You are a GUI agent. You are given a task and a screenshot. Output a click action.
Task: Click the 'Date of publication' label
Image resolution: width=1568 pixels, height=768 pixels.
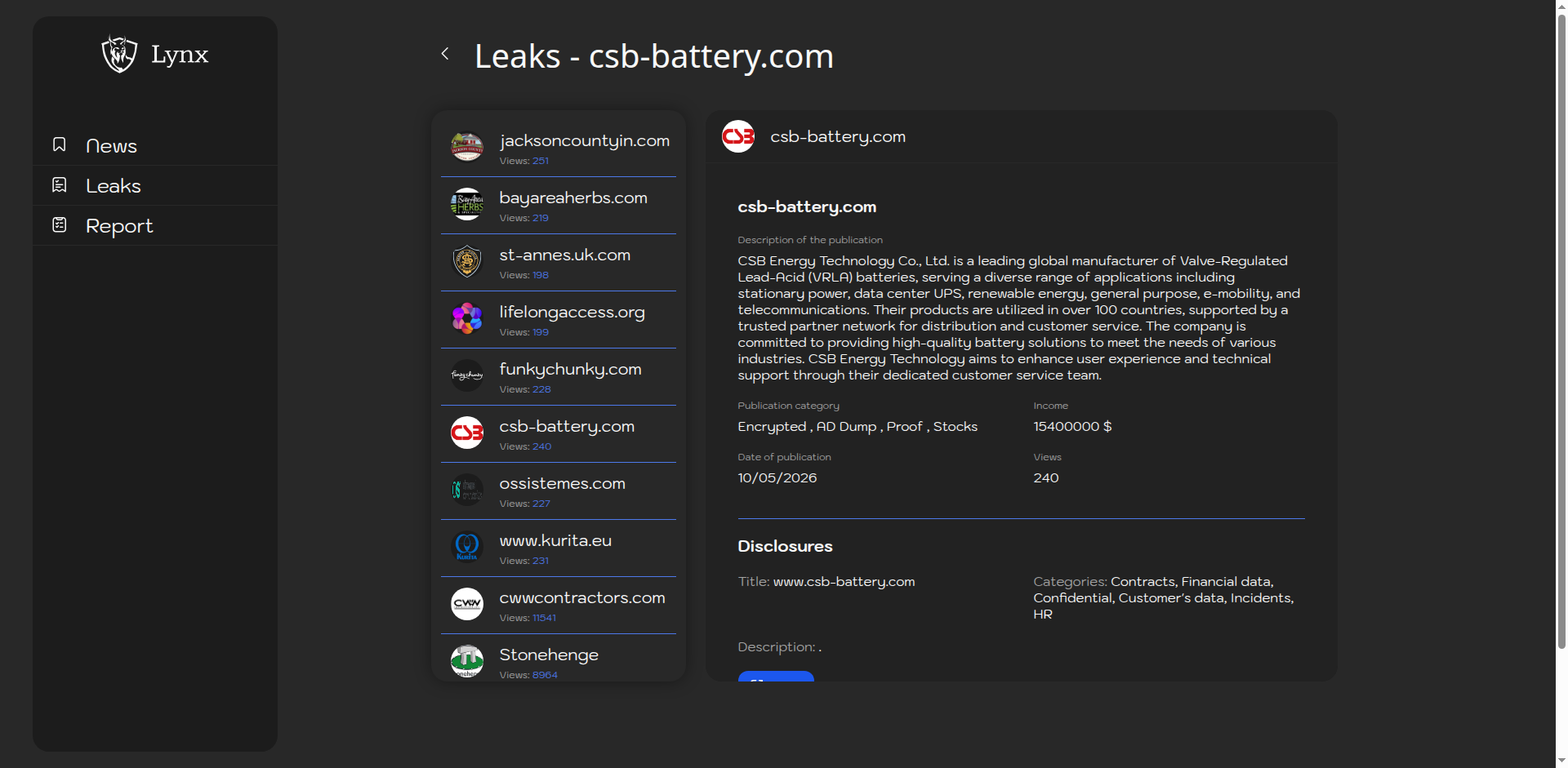pyautogui.click(x=784, y=457)
